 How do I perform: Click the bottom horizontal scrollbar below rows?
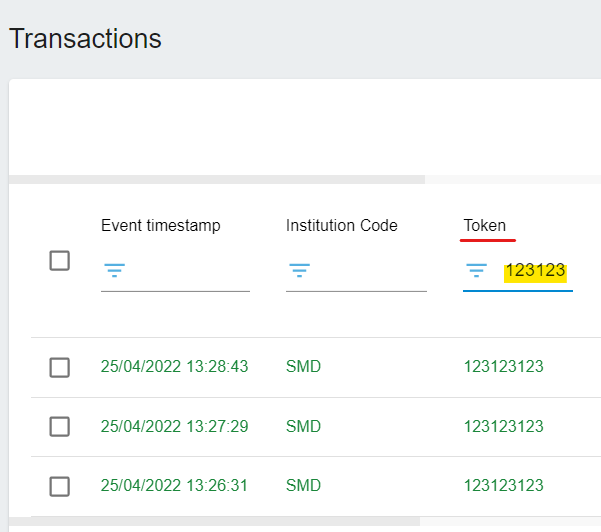pos(214,521)
